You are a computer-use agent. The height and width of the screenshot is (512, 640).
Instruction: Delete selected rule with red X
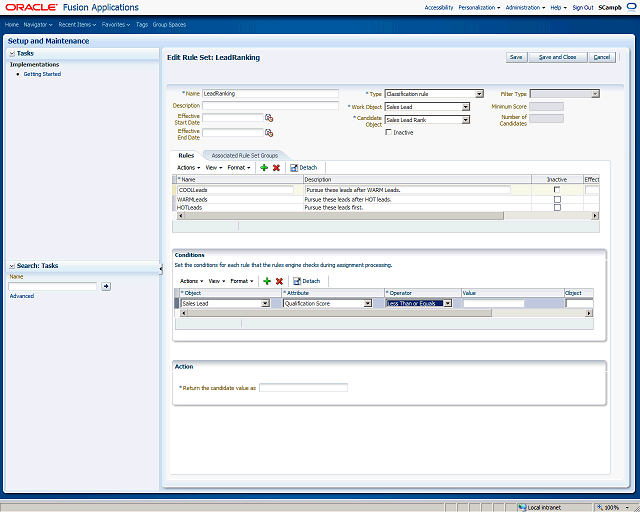276,167
